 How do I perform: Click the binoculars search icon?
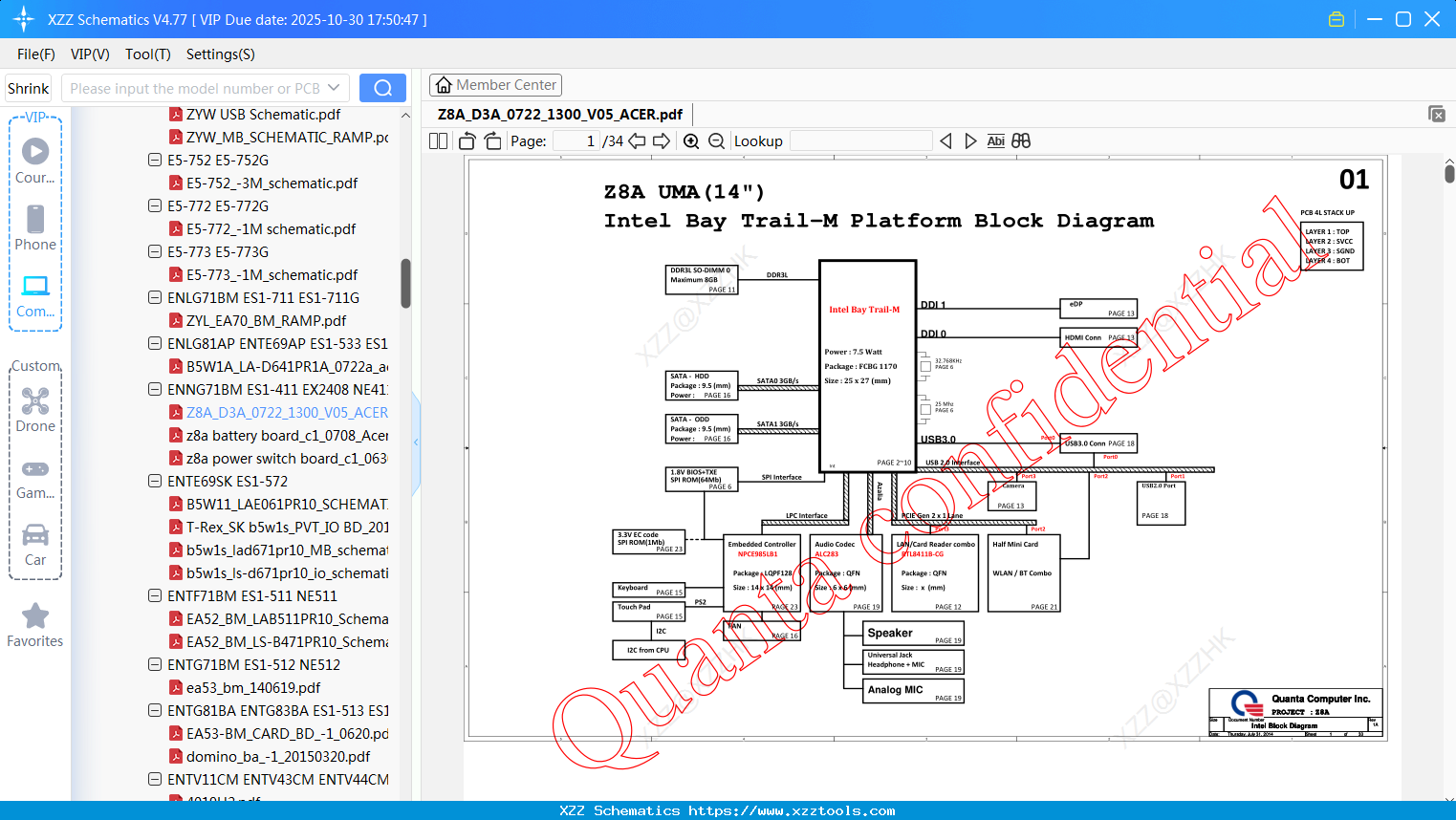click(x=1021, y=141)
